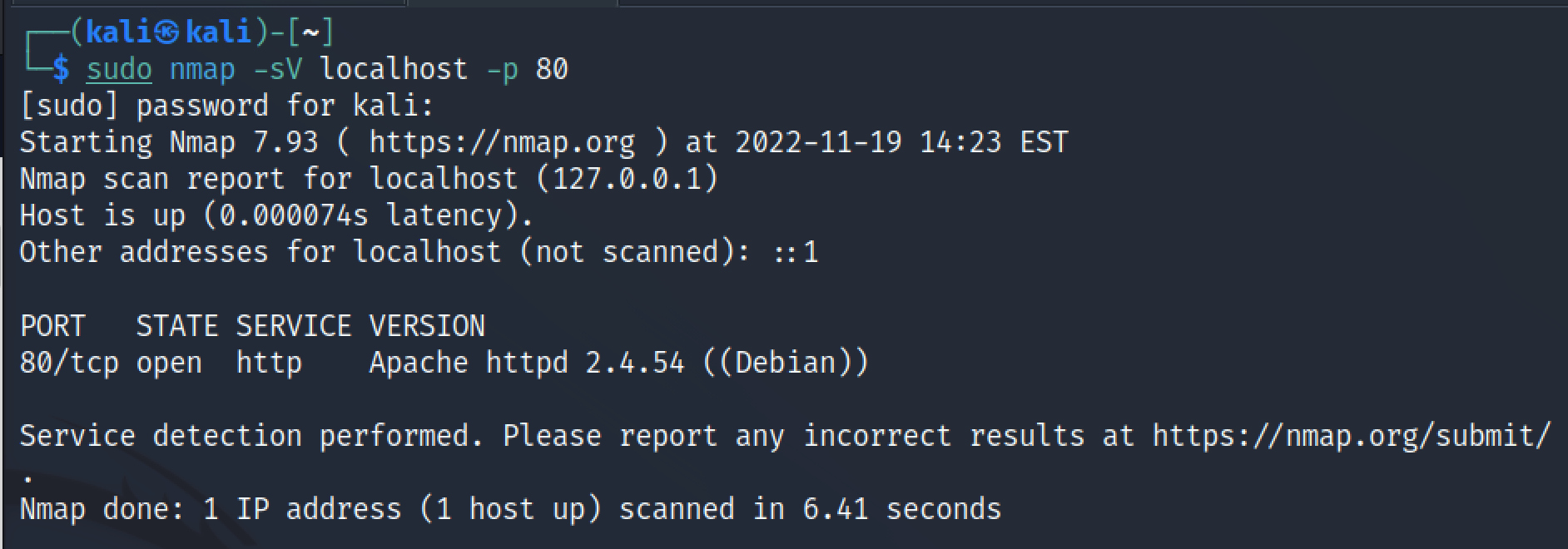Click the VERSION column header
This screenshot has height=549, width=1568.
click(x=427, y=325)
